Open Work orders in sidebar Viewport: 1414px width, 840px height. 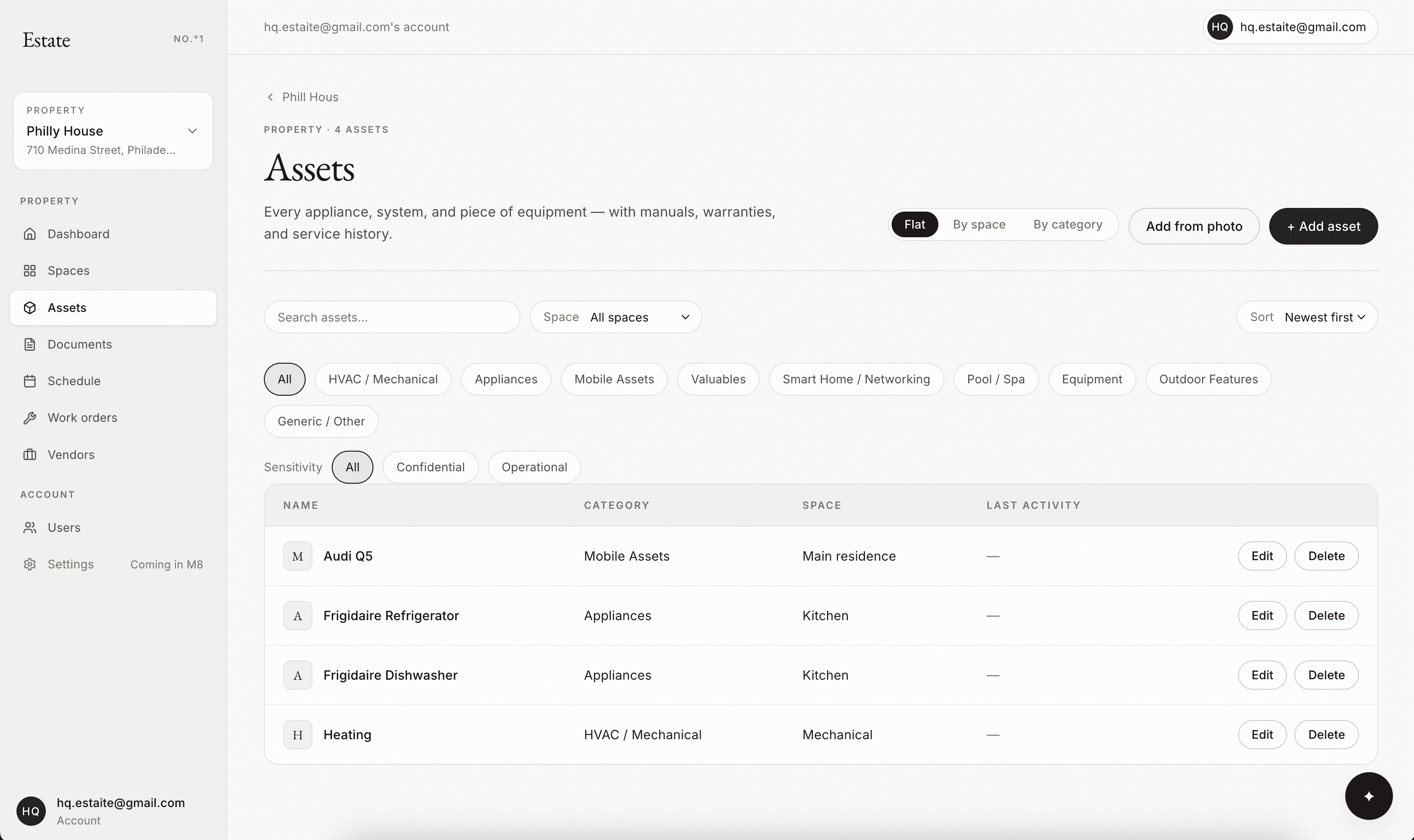click(x=113, y=418)
